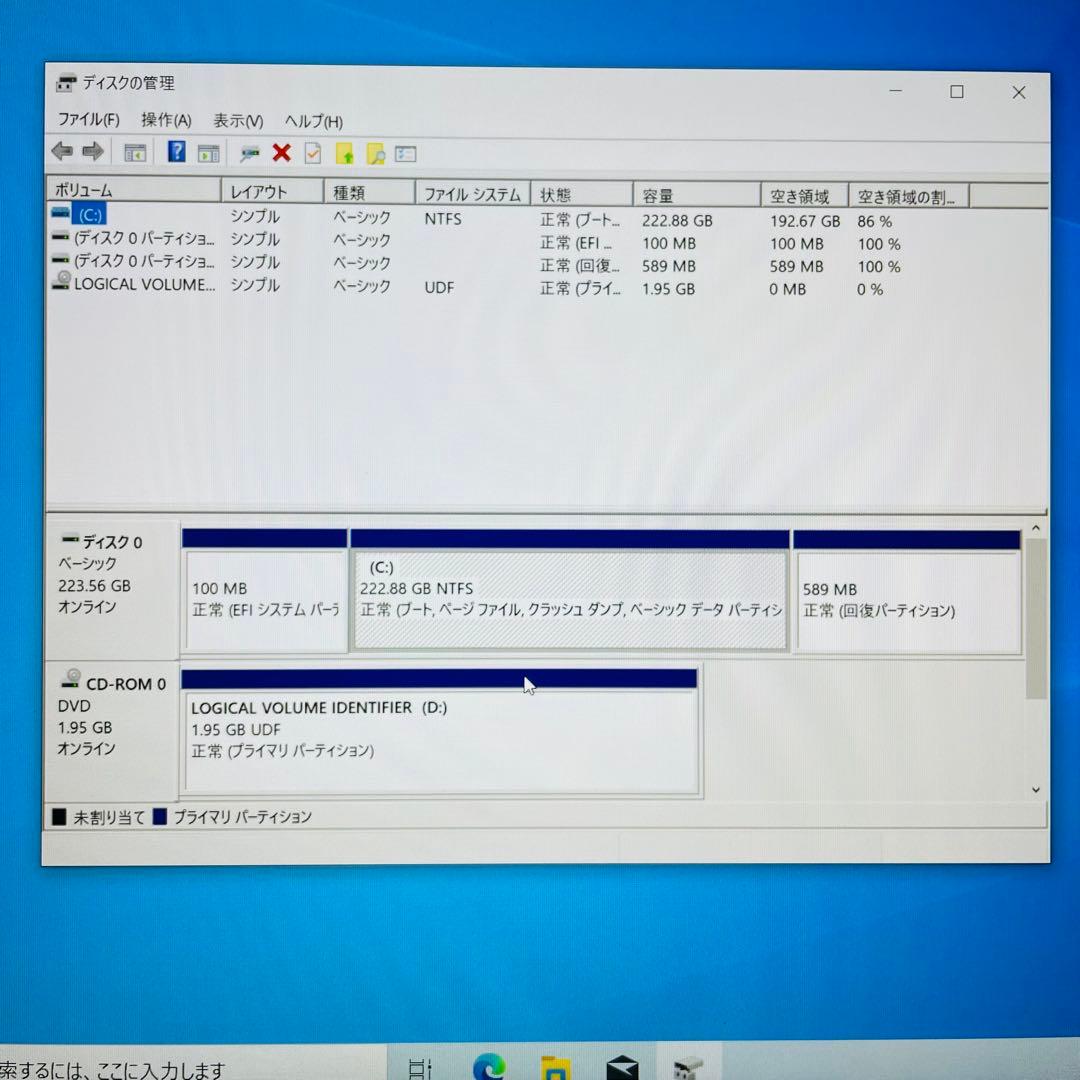The height and width of the screenshot is (1080, 1080).
Task: Open the 操作(A) menu
Action: point(164,120)
